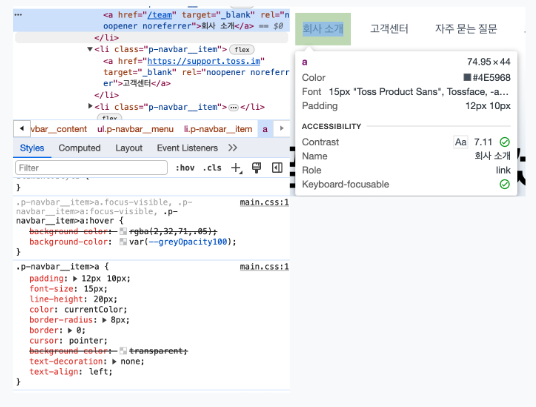Show more panel tabs via double chevron
This screenshot has width=536, height=407.
tap(233, 148)
